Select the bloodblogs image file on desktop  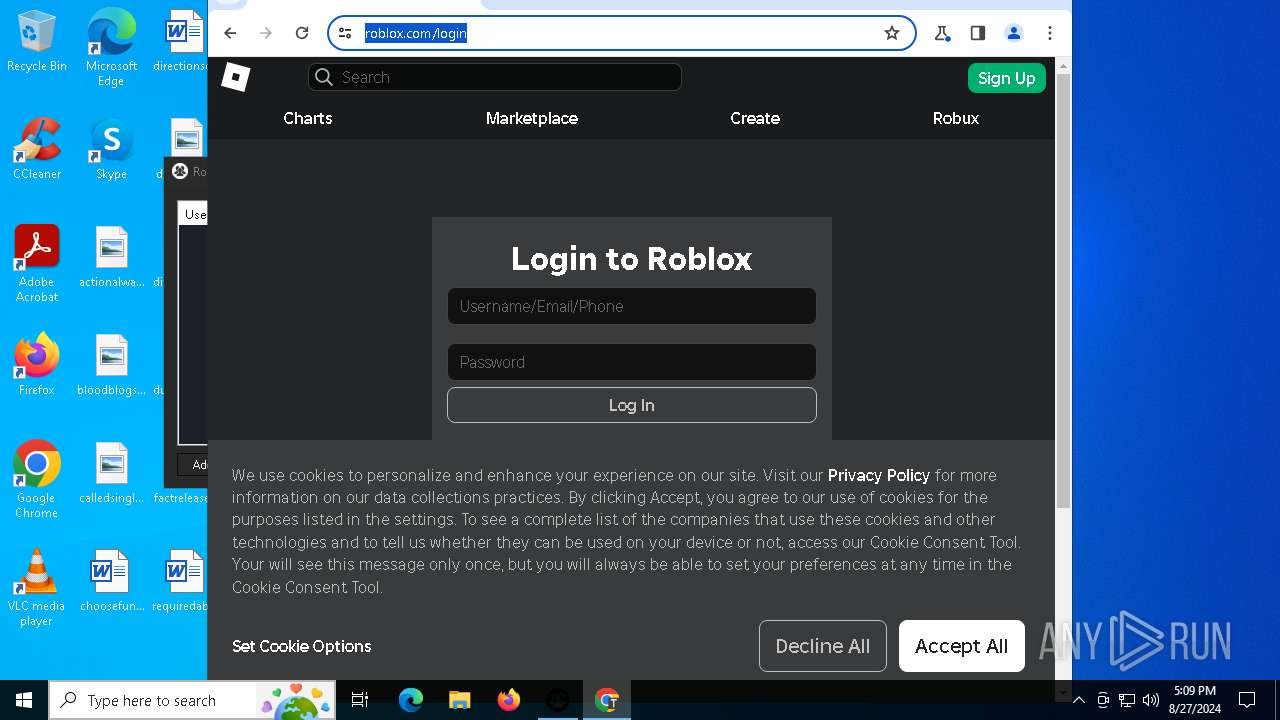point(111,365)
